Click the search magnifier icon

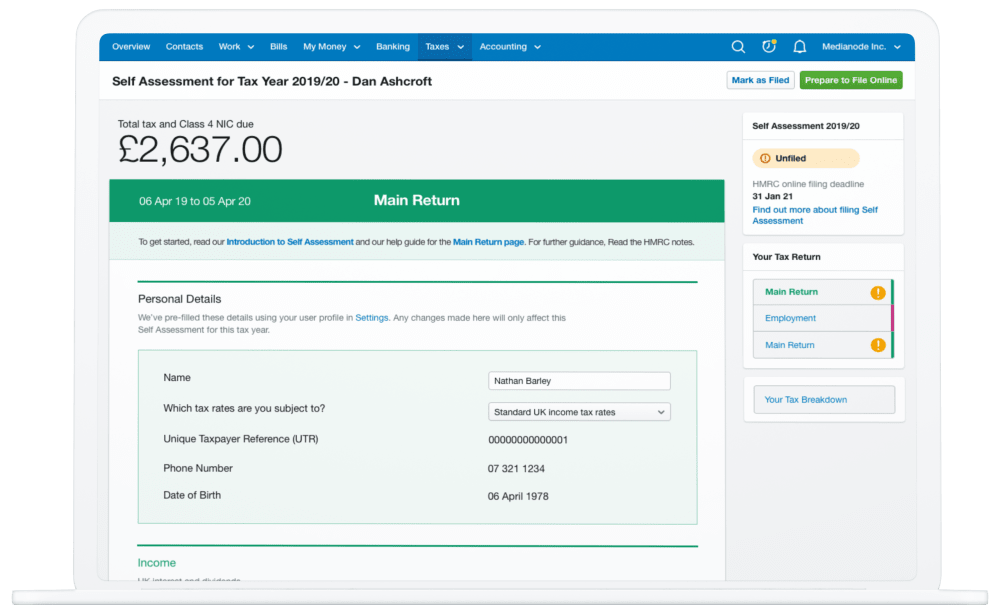pos(738,47)
